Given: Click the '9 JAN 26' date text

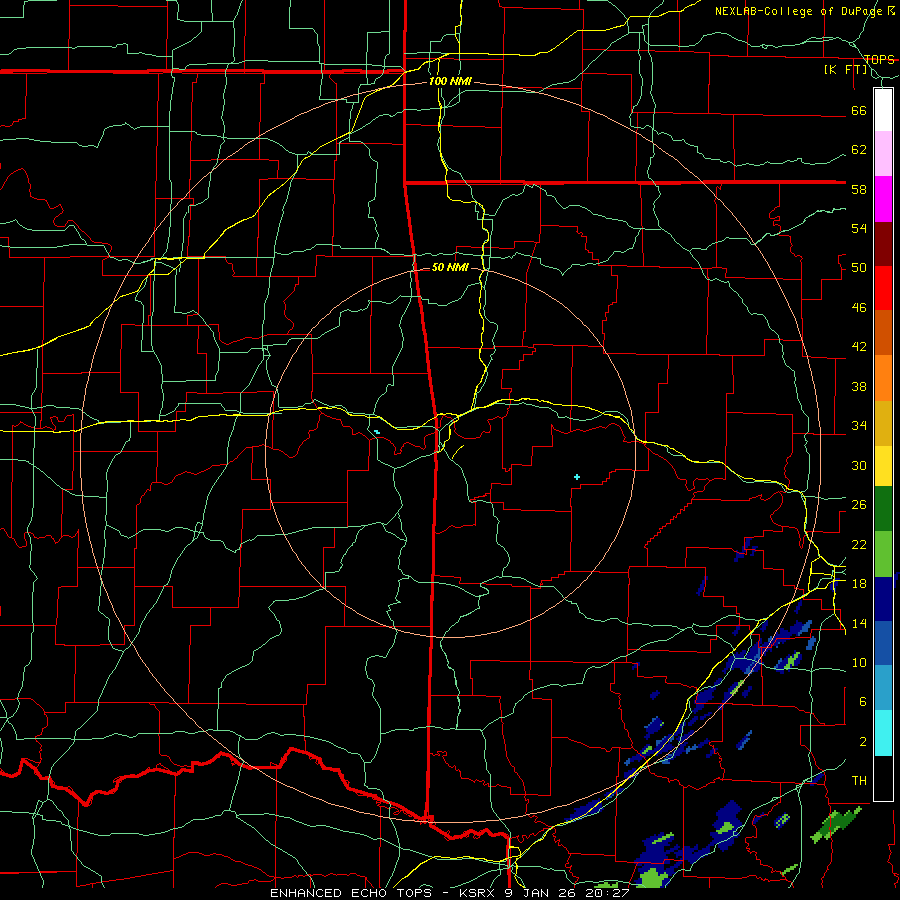Looking at the screenshot, I should coord(540,893).
